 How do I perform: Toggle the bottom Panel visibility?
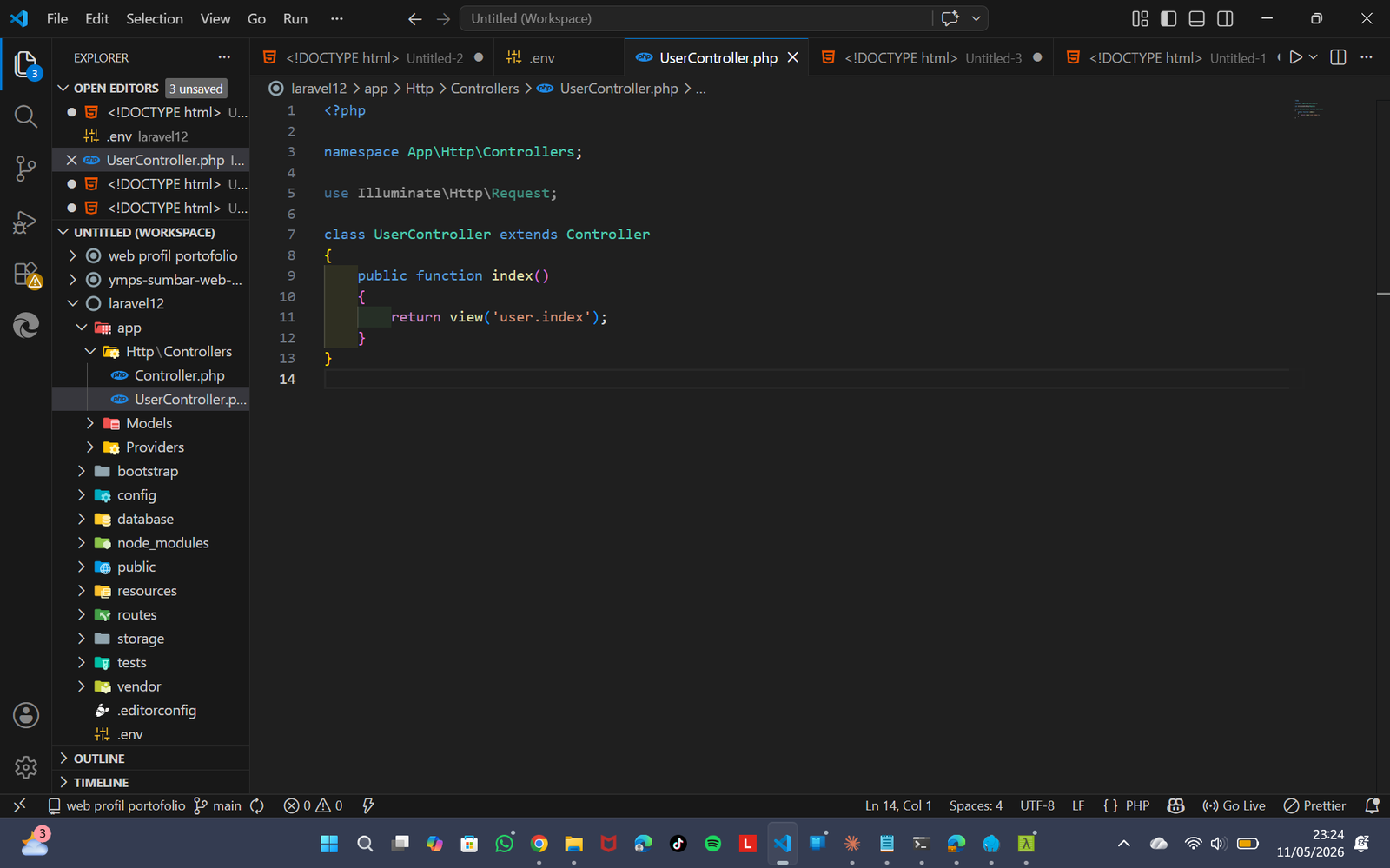click(1197, 18)
